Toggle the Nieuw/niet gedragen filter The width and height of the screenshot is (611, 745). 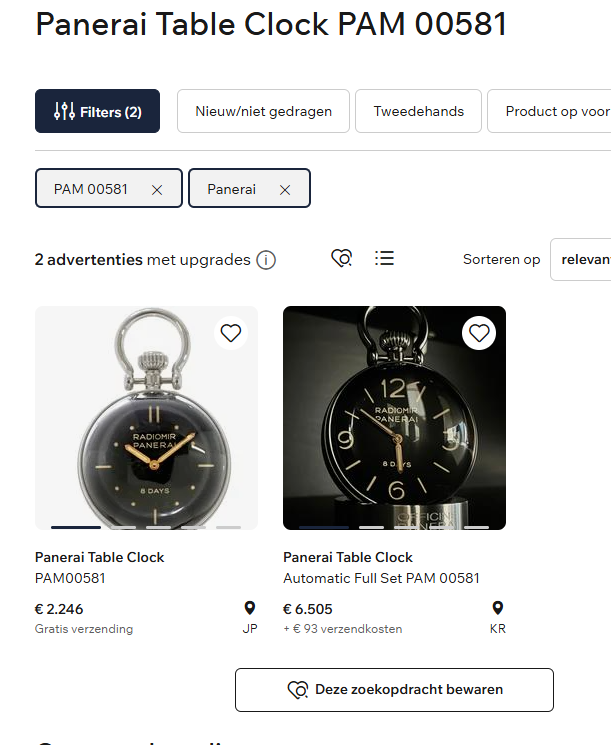(263, 111)
